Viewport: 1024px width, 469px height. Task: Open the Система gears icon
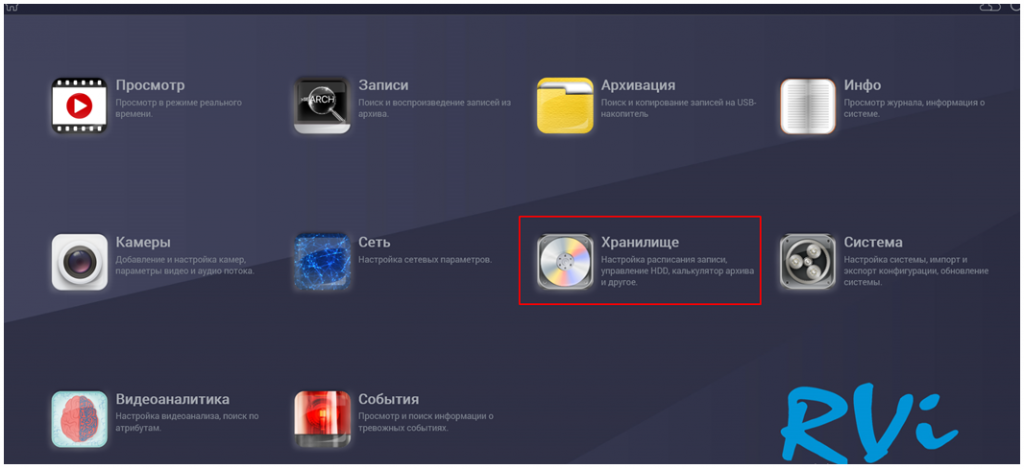click(x=808, y=262)
